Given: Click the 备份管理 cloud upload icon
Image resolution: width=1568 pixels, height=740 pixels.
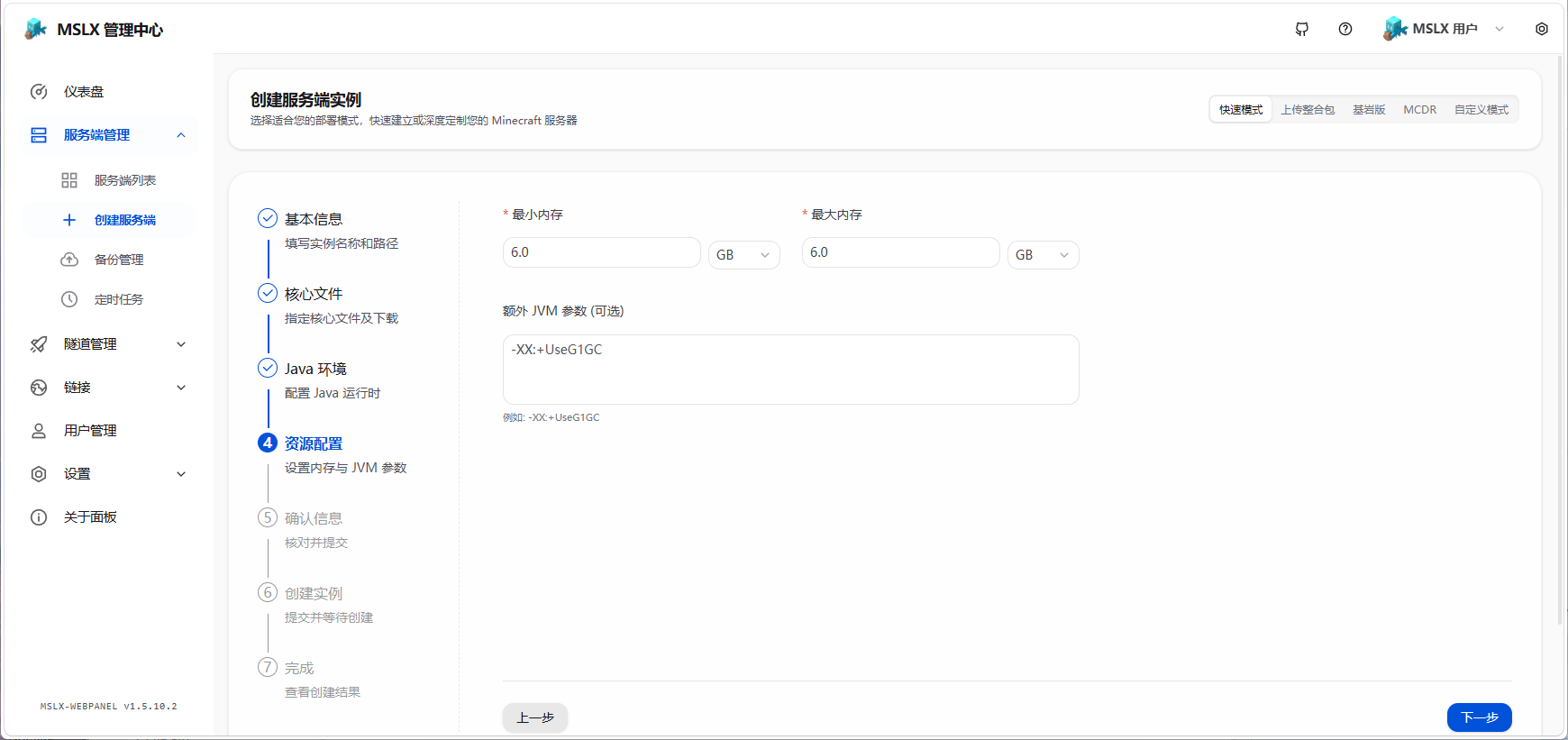Looking at the screenshot, I should pyautogui.click(x=69, y=260).
